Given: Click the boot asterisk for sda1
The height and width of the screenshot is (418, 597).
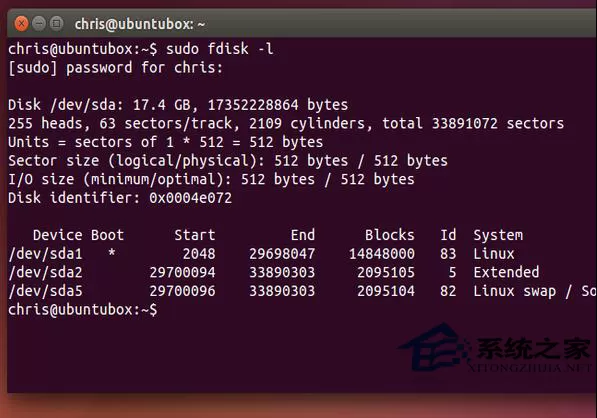Looking at the screenshot, I should coord(112,253).
